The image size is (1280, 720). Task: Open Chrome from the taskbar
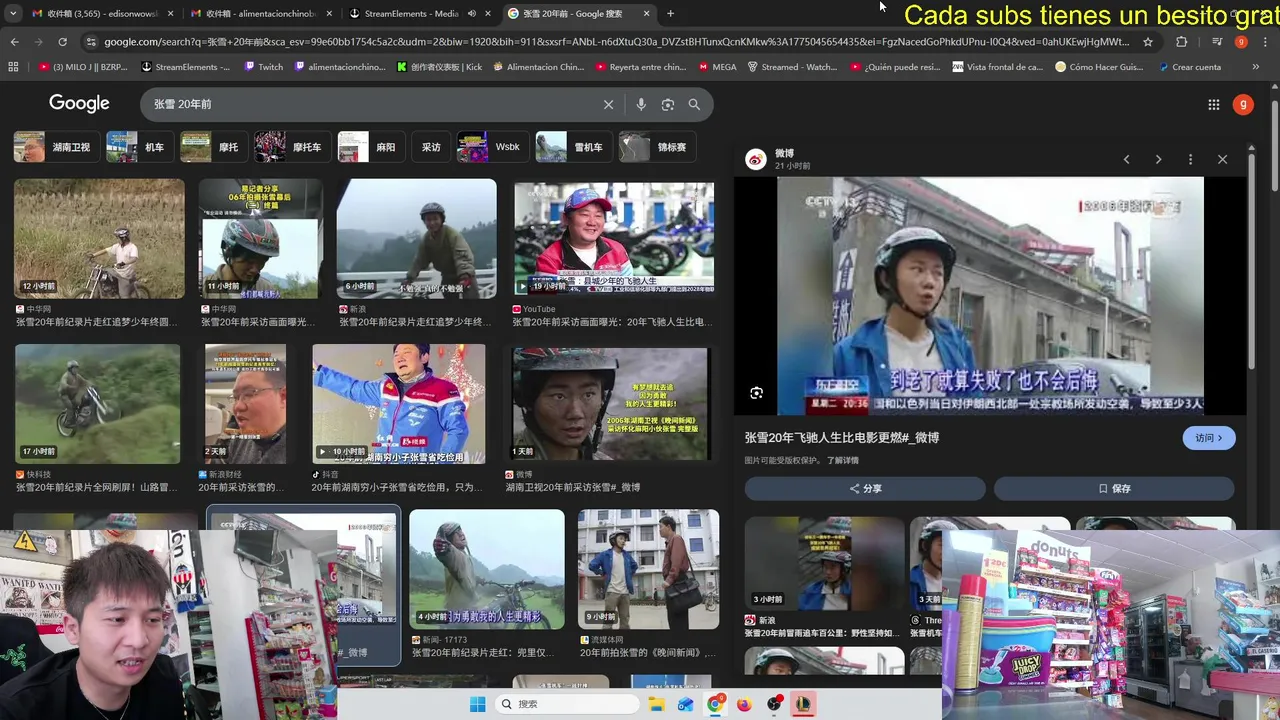pos(715,704)
